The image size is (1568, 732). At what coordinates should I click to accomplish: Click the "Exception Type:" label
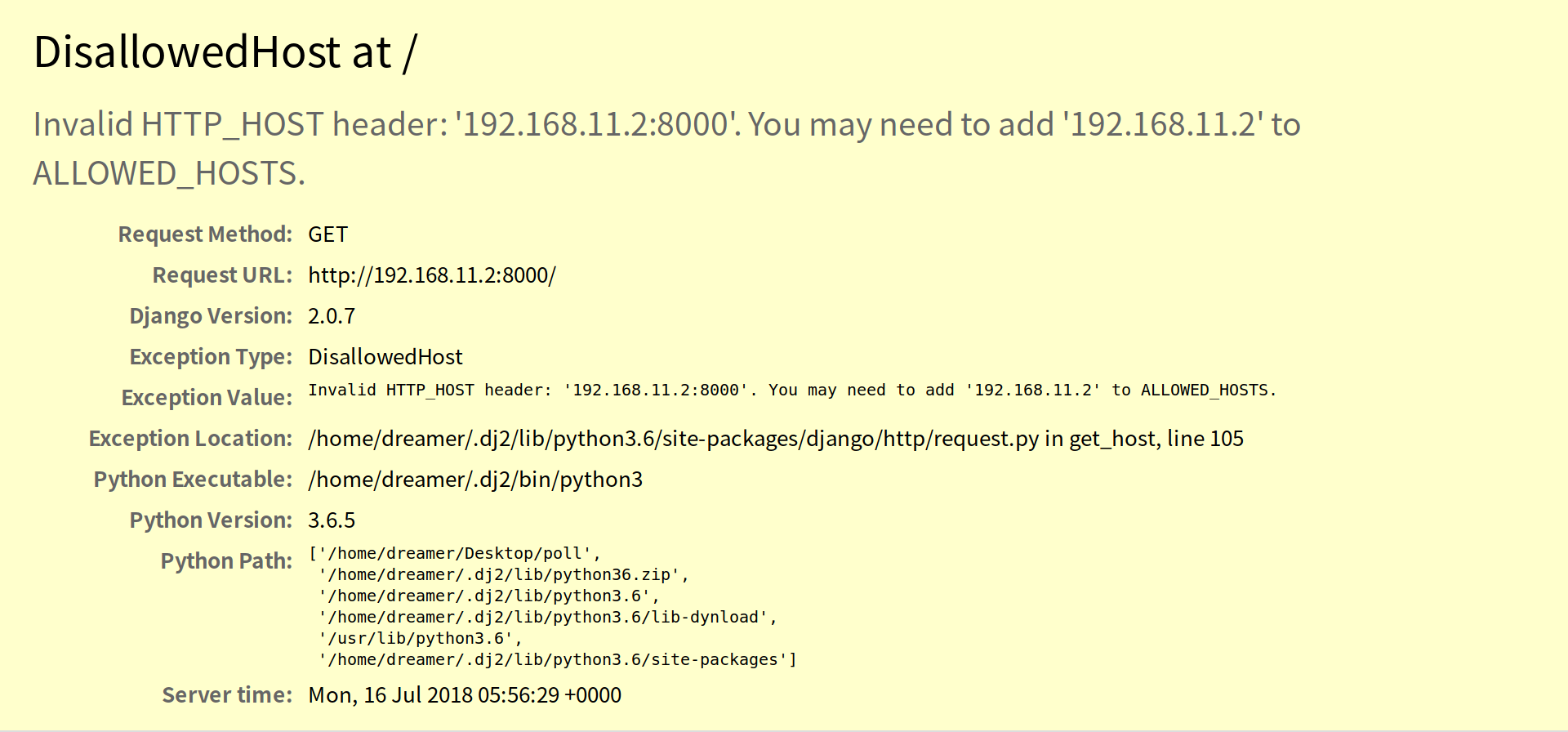point(211,357)
